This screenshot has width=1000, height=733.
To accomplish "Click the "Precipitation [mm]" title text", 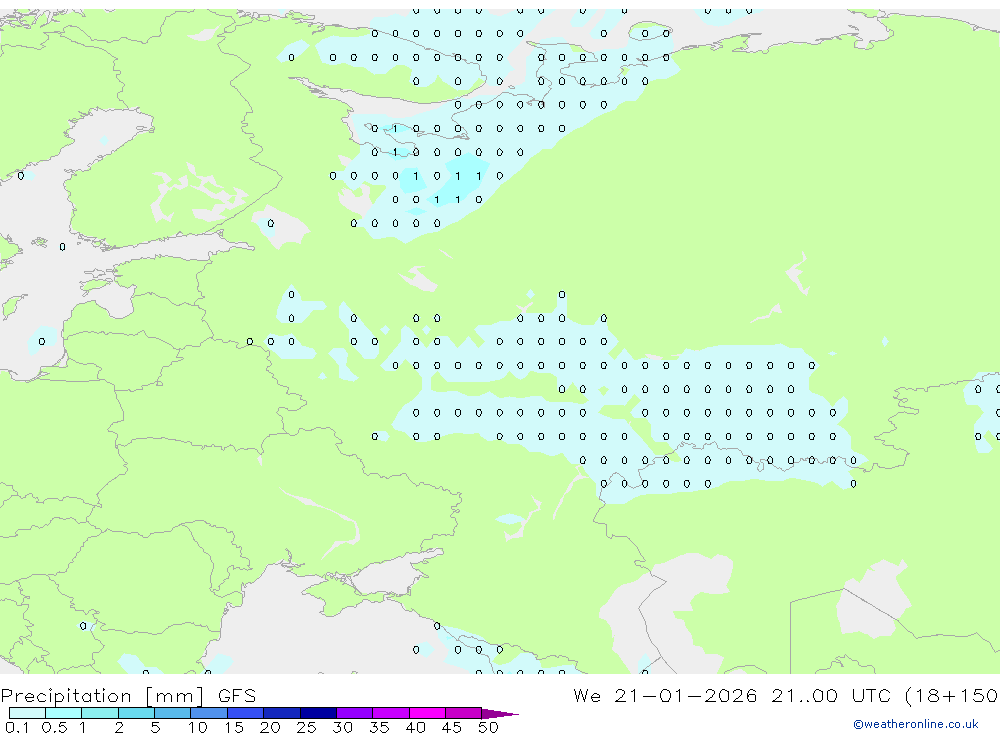I will (102, 696).
